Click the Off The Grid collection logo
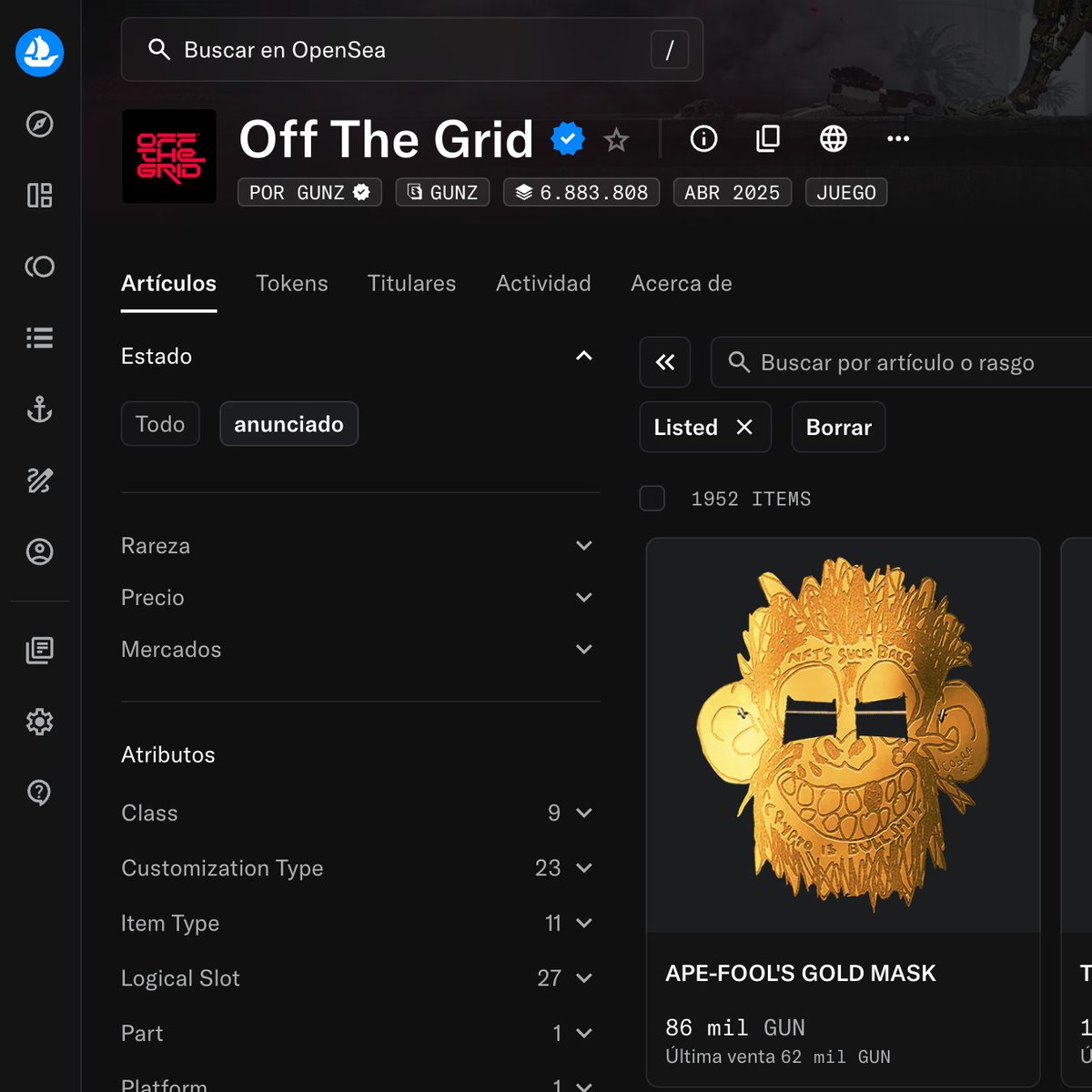The width and height of the screenshot is (1092, 1092). [169, 157]
